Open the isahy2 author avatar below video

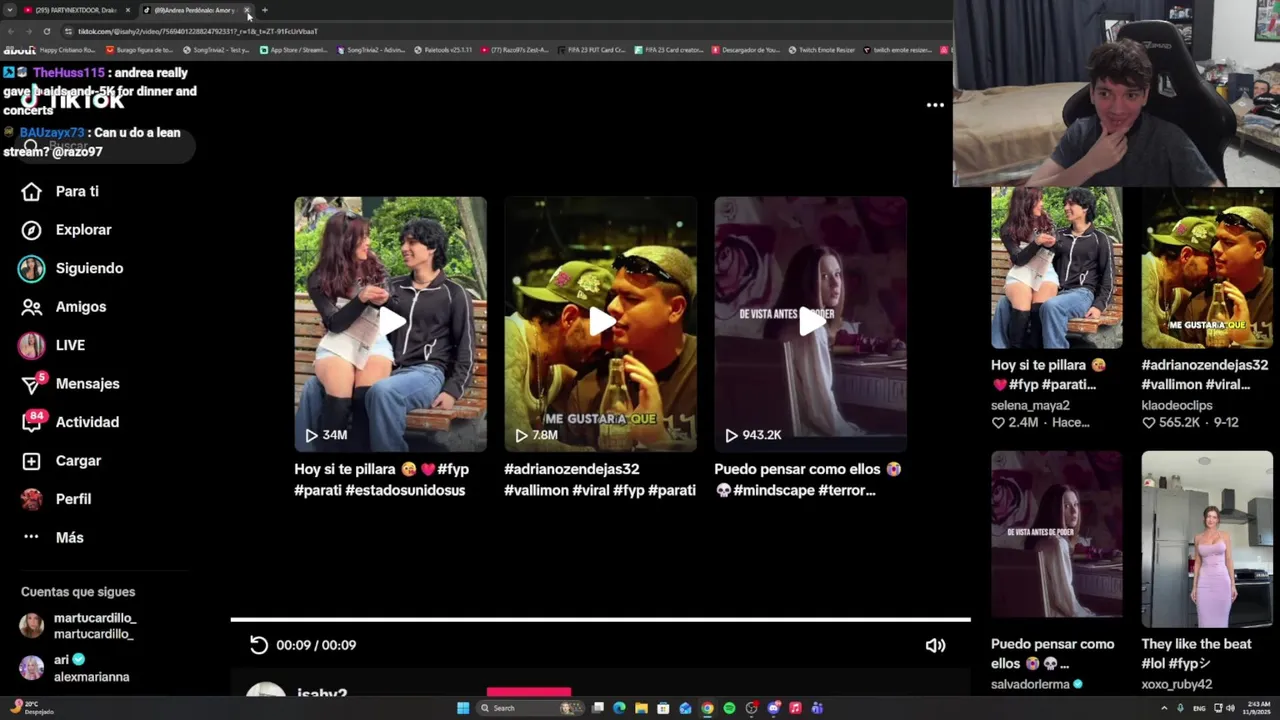click(266, 691)
